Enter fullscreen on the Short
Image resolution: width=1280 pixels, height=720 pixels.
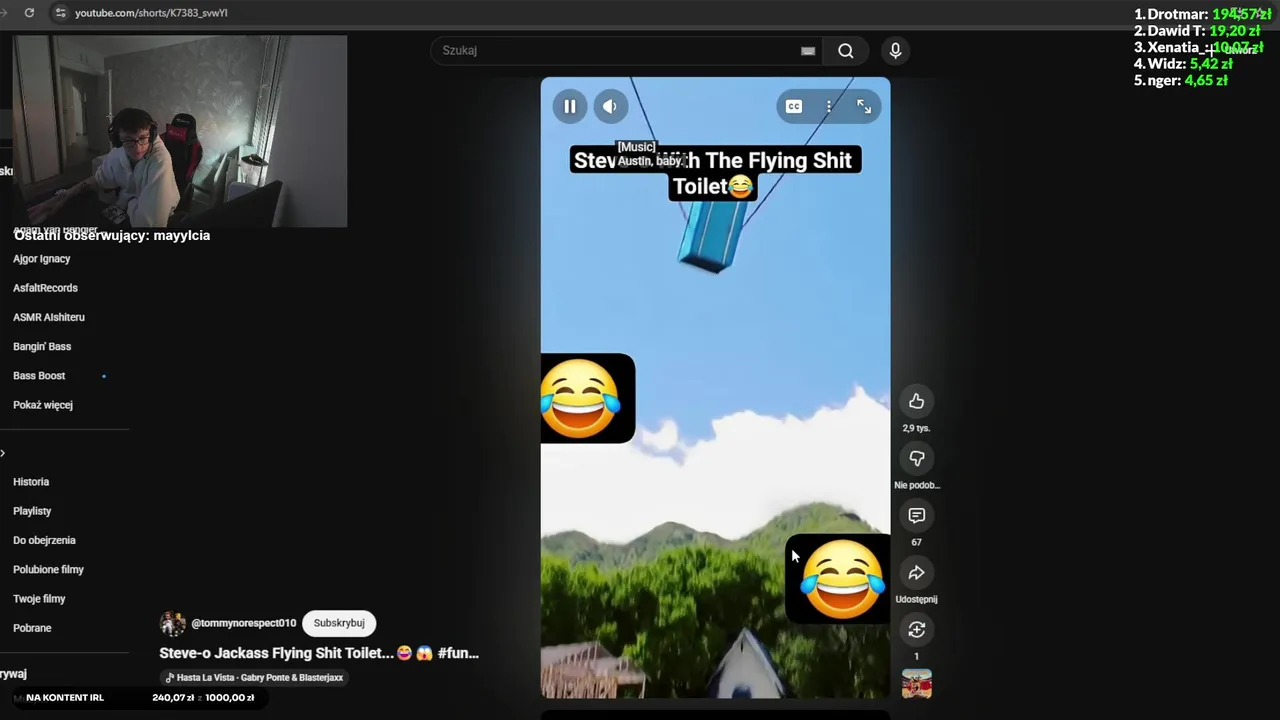coord(864,107)
